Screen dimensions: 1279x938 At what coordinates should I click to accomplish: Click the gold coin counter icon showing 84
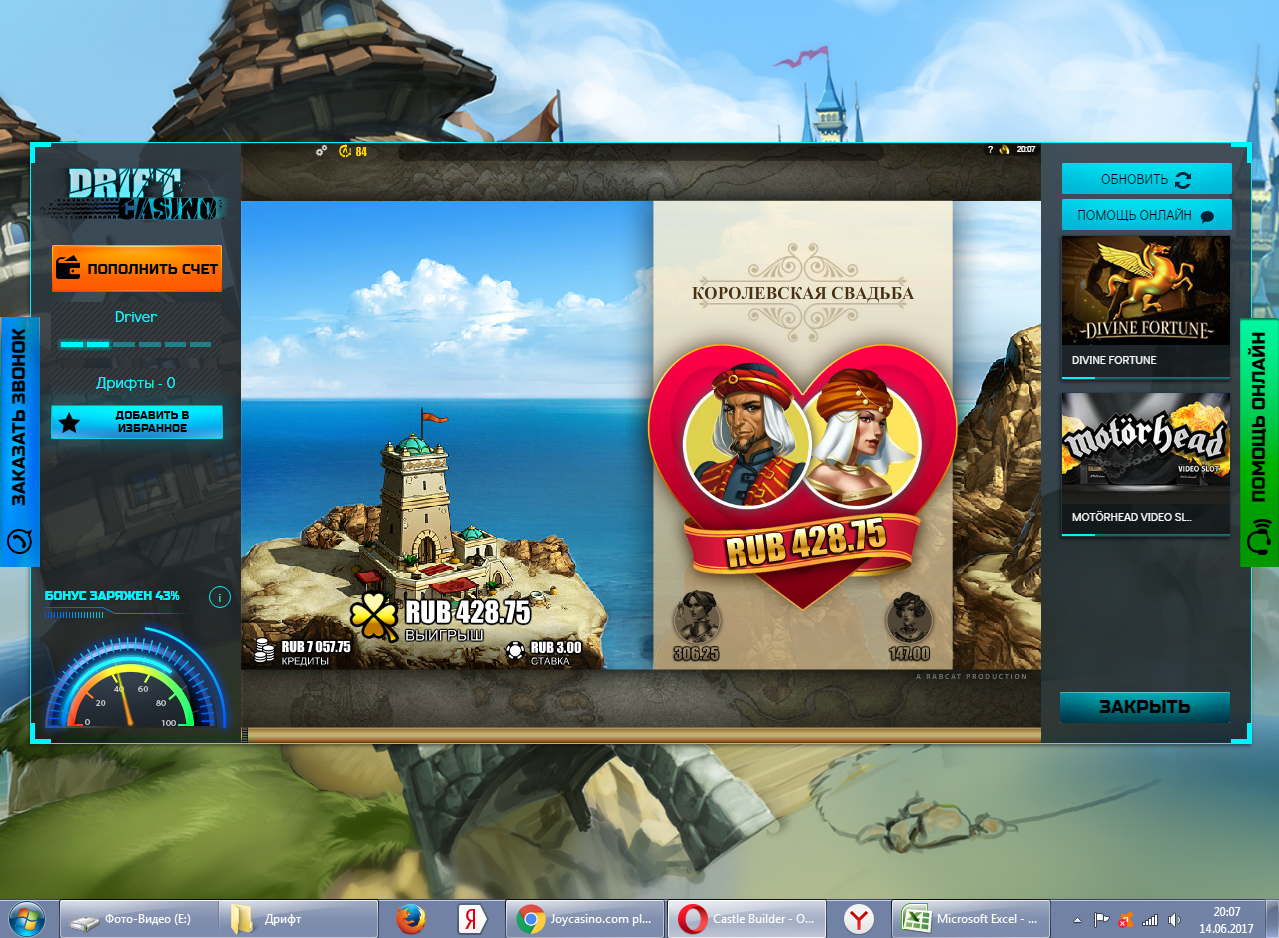coord(345,151)
